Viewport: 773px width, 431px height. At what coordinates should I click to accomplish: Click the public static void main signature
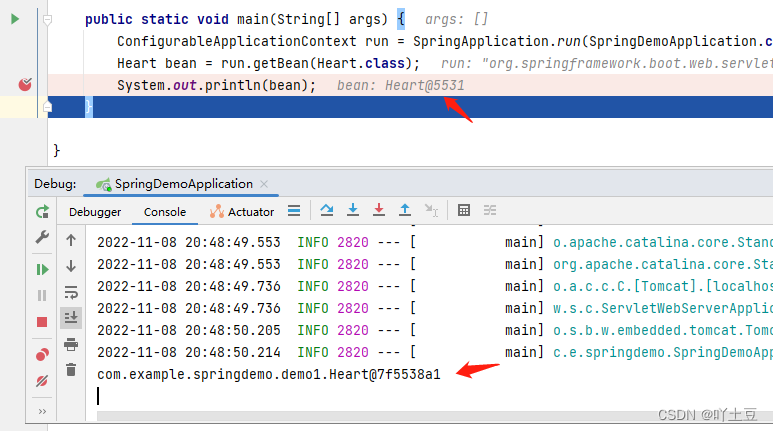(237, 19)
